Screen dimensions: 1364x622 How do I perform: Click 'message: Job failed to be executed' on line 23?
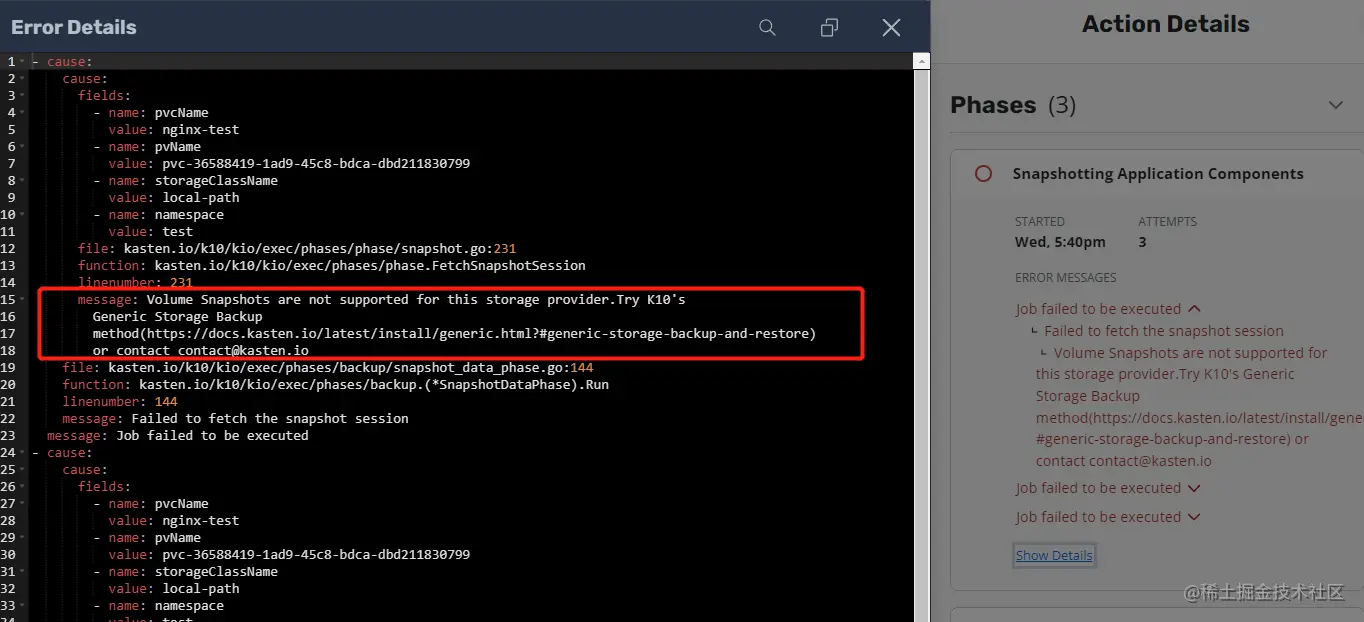click(x=178, y=436)
